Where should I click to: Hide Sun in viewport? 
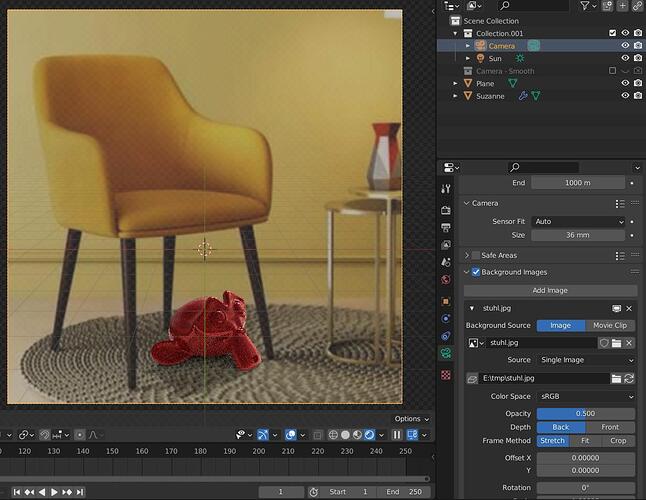(625, 58)
